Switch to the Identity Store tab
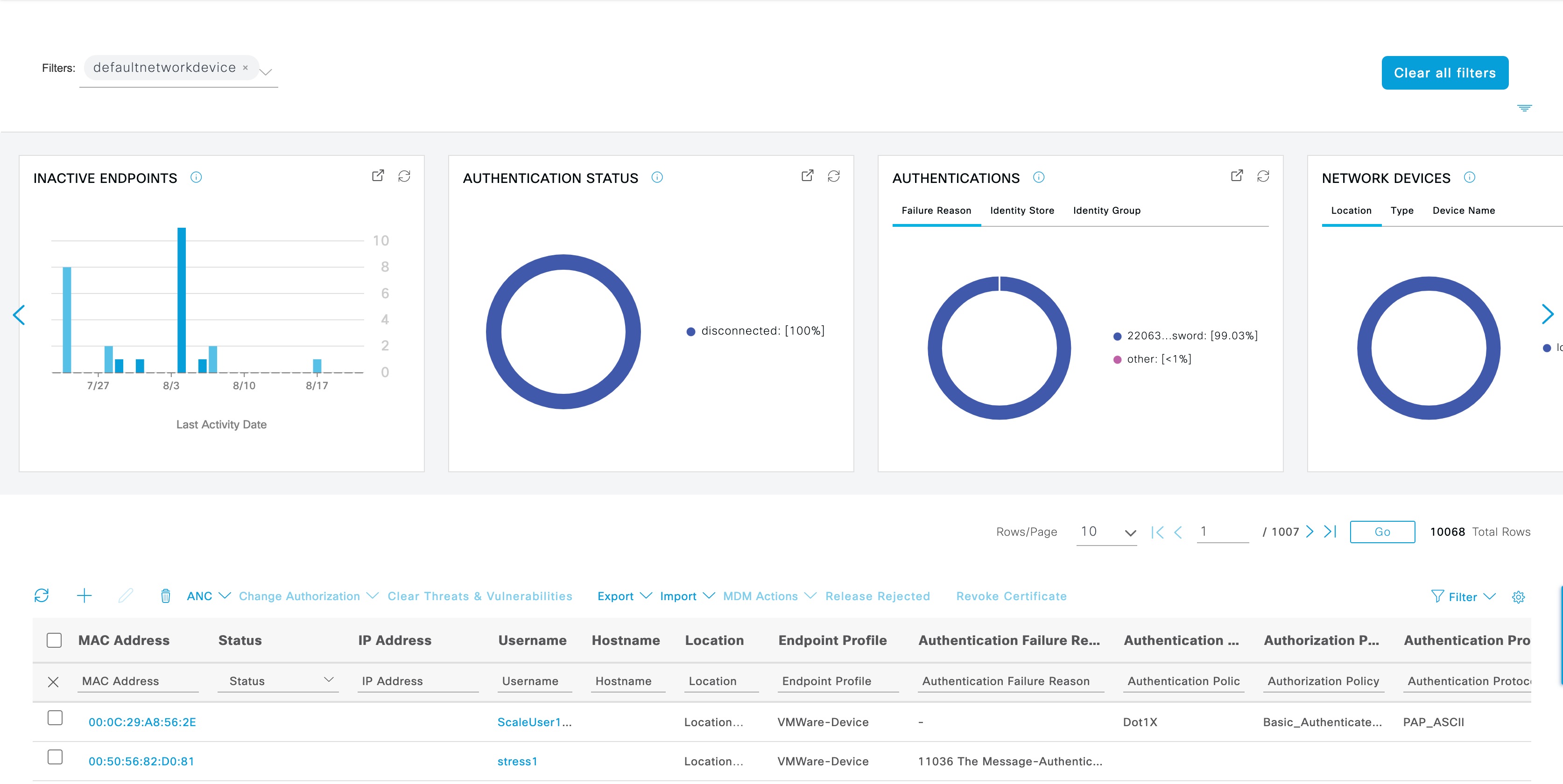Image resolution: width=1563 pixels, height=784 pixels. (x=1022, y=210)
